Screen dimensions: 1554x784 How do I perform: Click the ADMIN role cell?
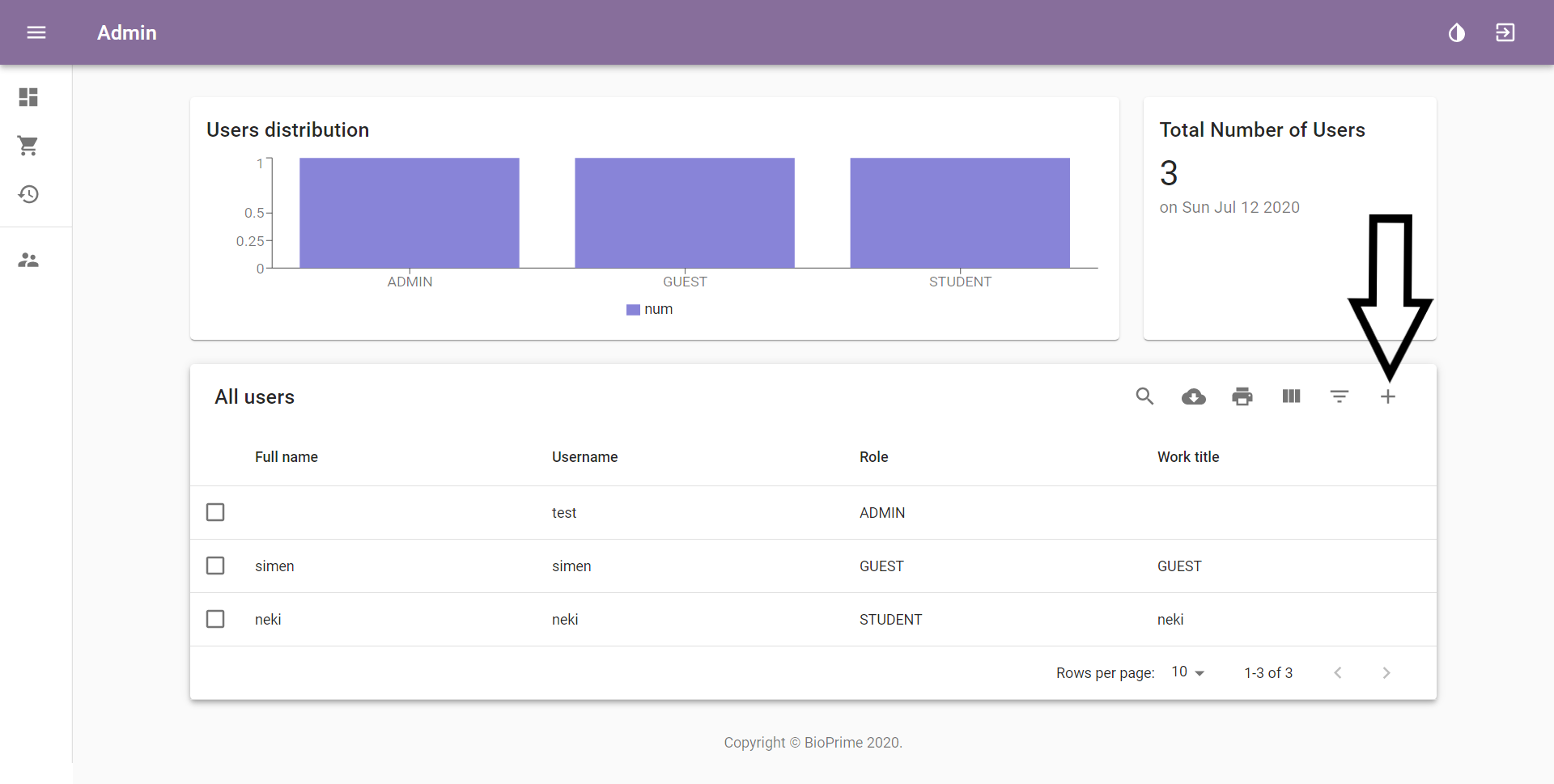pyautogui.click(x=882, y=513)
